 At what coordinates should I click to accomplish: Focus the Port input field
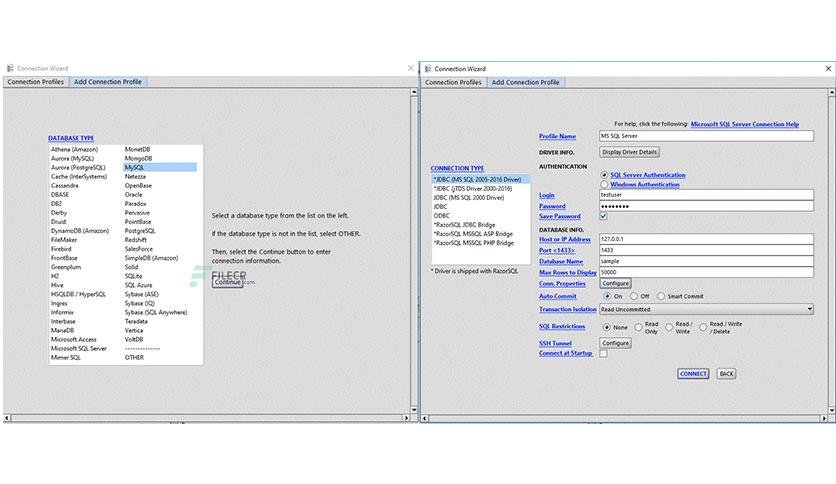click(706, 250)
